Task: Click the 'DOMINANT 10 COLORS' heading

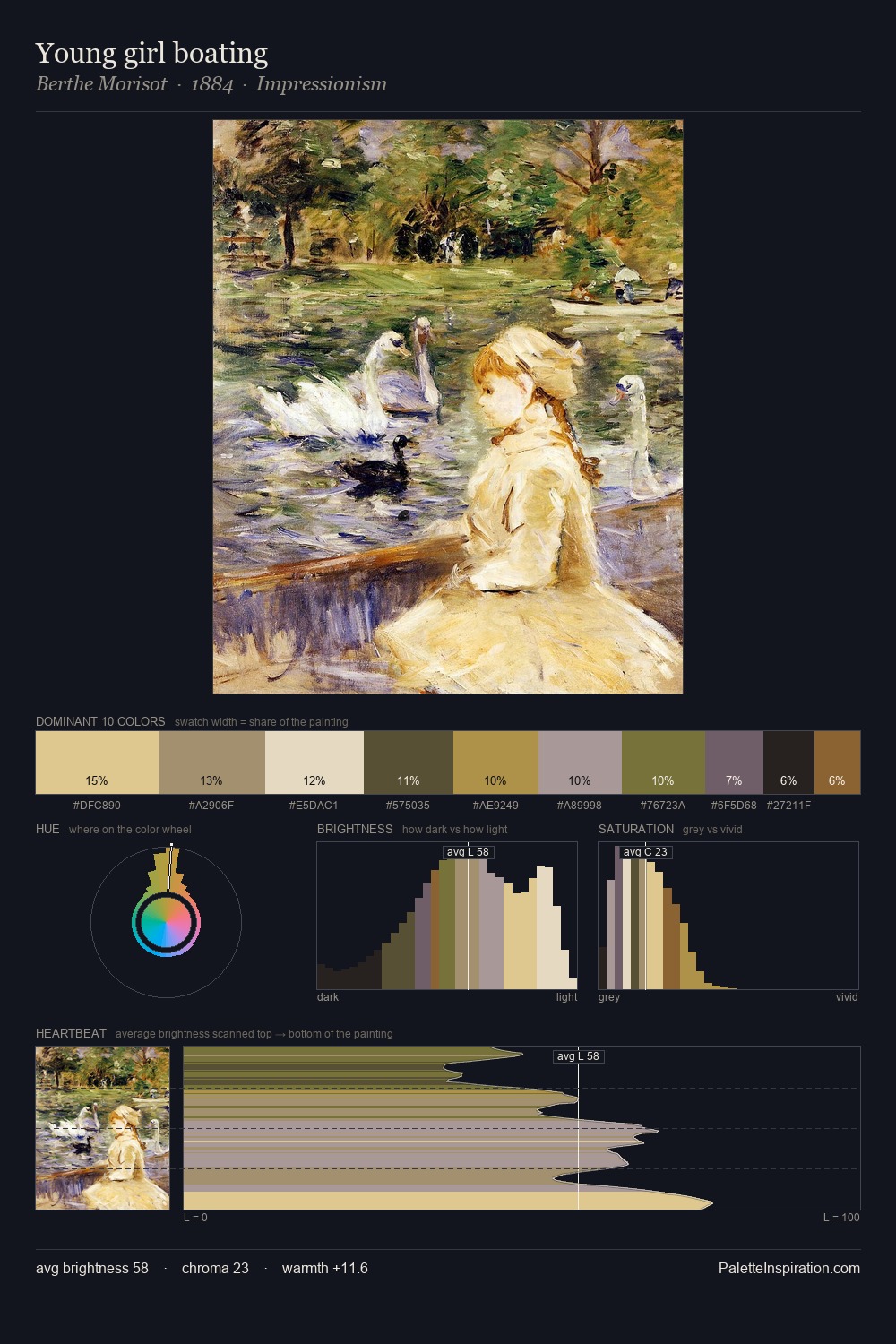Action: [x=100, y=721]
